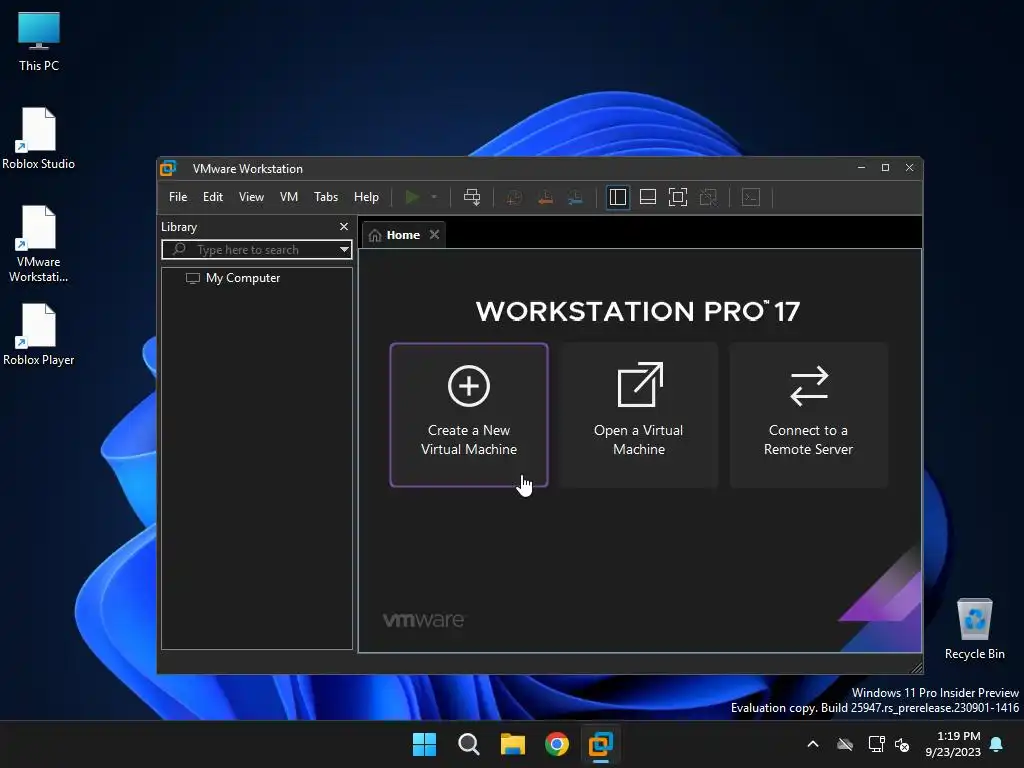The height and width of the screenshot is (768, 1024).
Task: Click the Revert to Snapshot toolbar icon
Action: pyautogui.click(x=545, y=197)
